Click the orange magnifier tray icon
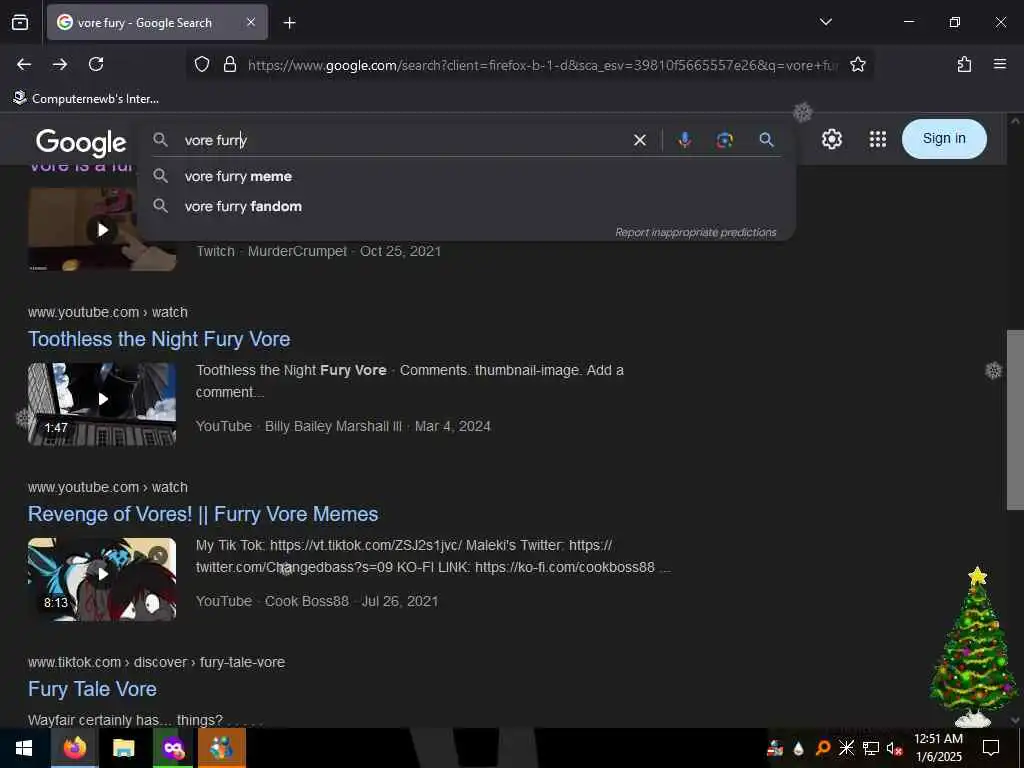This screenshot has width=1024, height=768. (822, 748)
